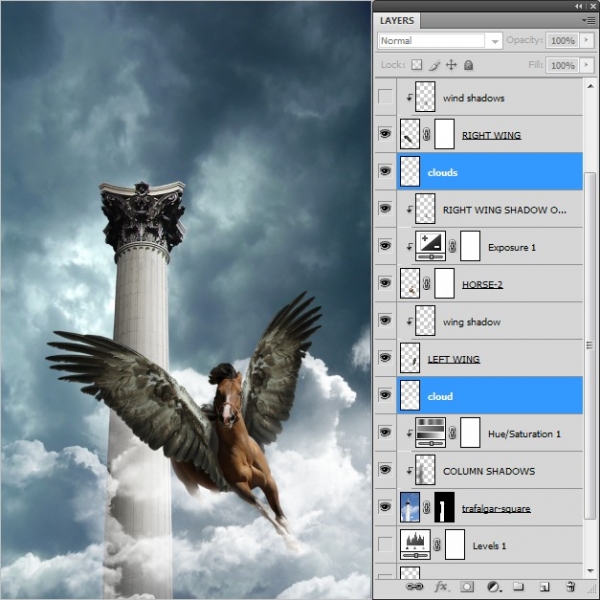The width and height of the screenshot is (600, 600).
Task: Click the Fill value field
Action: coord(562,65)
